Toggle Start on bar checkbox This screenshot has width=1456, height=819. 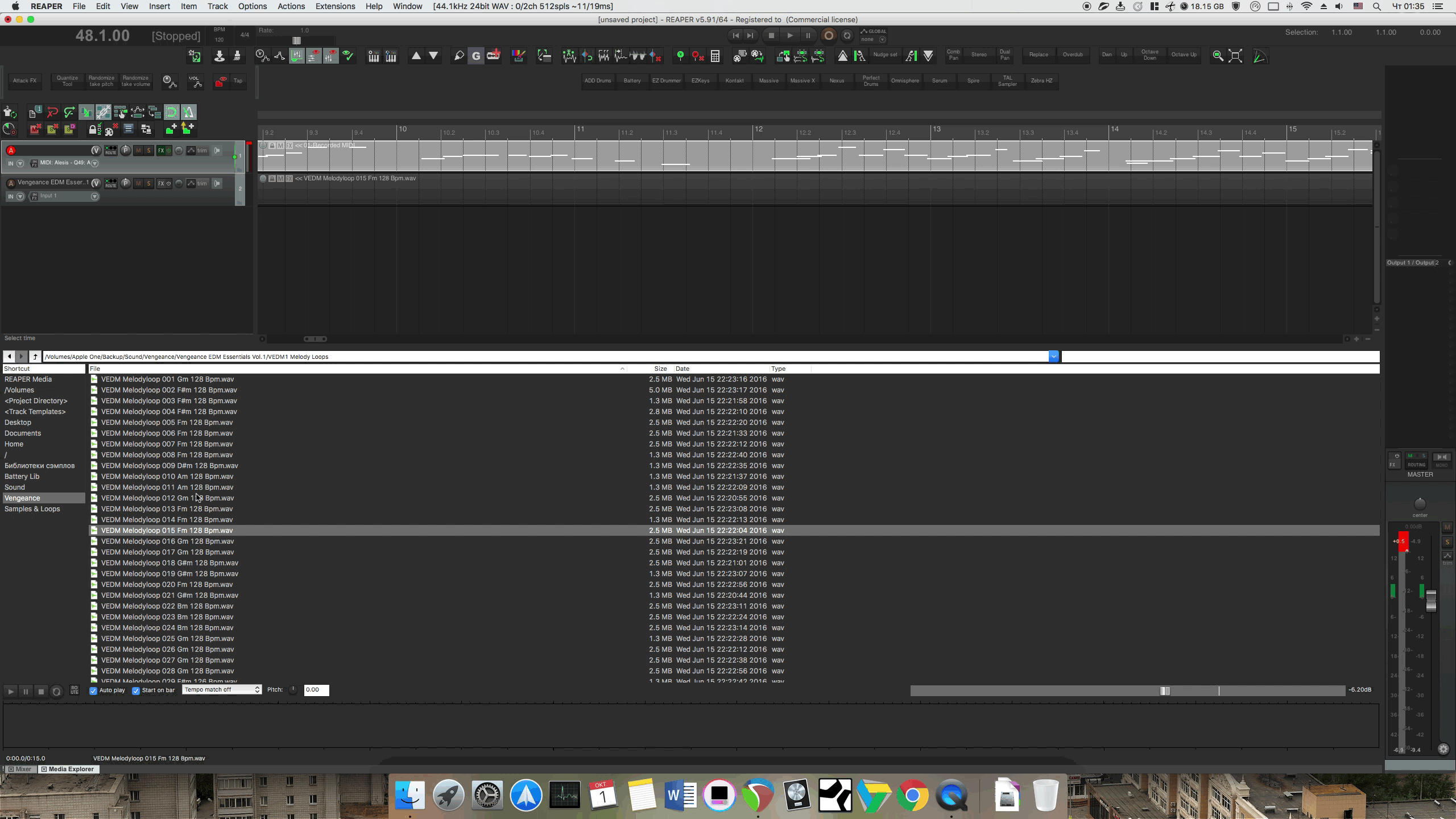point(136,690)
